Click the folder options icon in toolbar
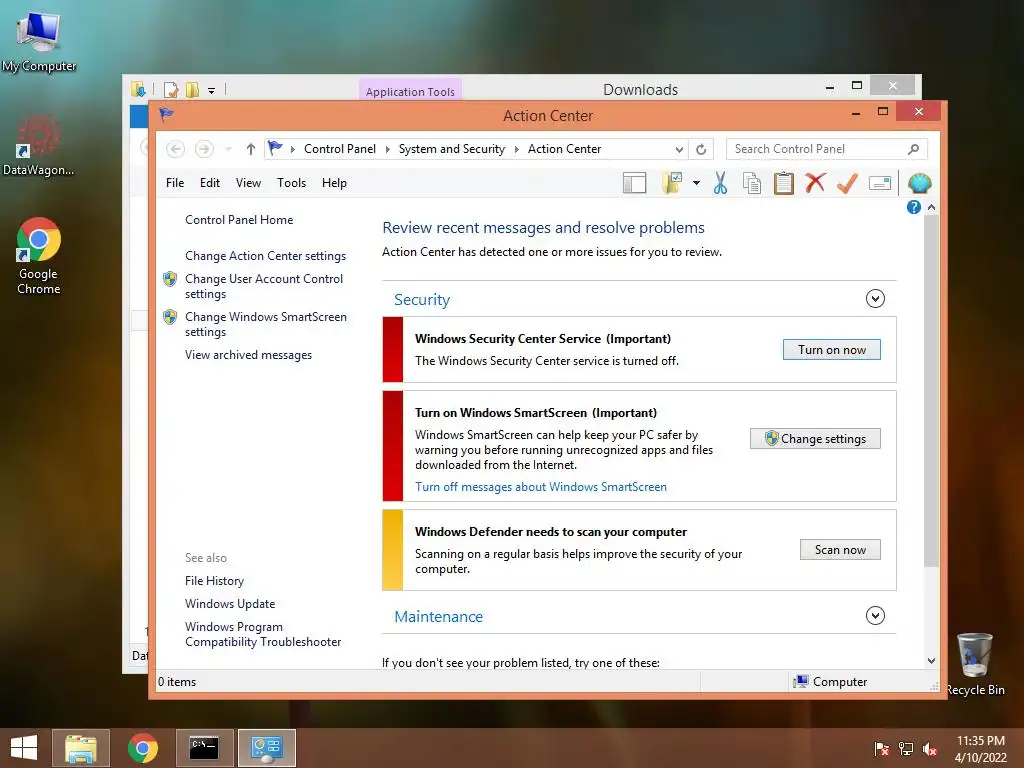The width and height of the screenshot is (1024, 768). click(x=672, y=184)
